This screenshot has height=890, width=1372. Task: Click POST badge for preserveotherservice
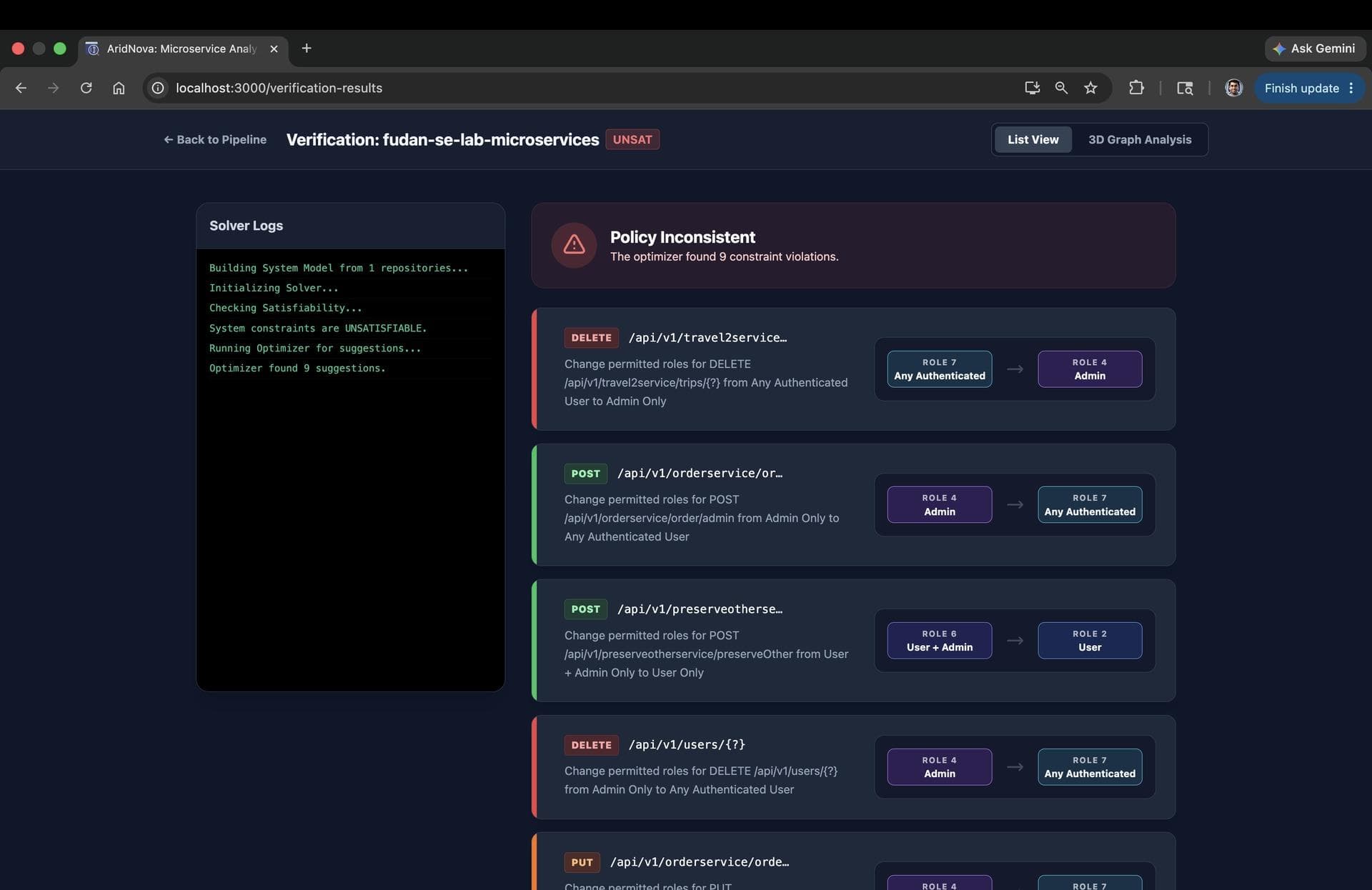point(585,609)
